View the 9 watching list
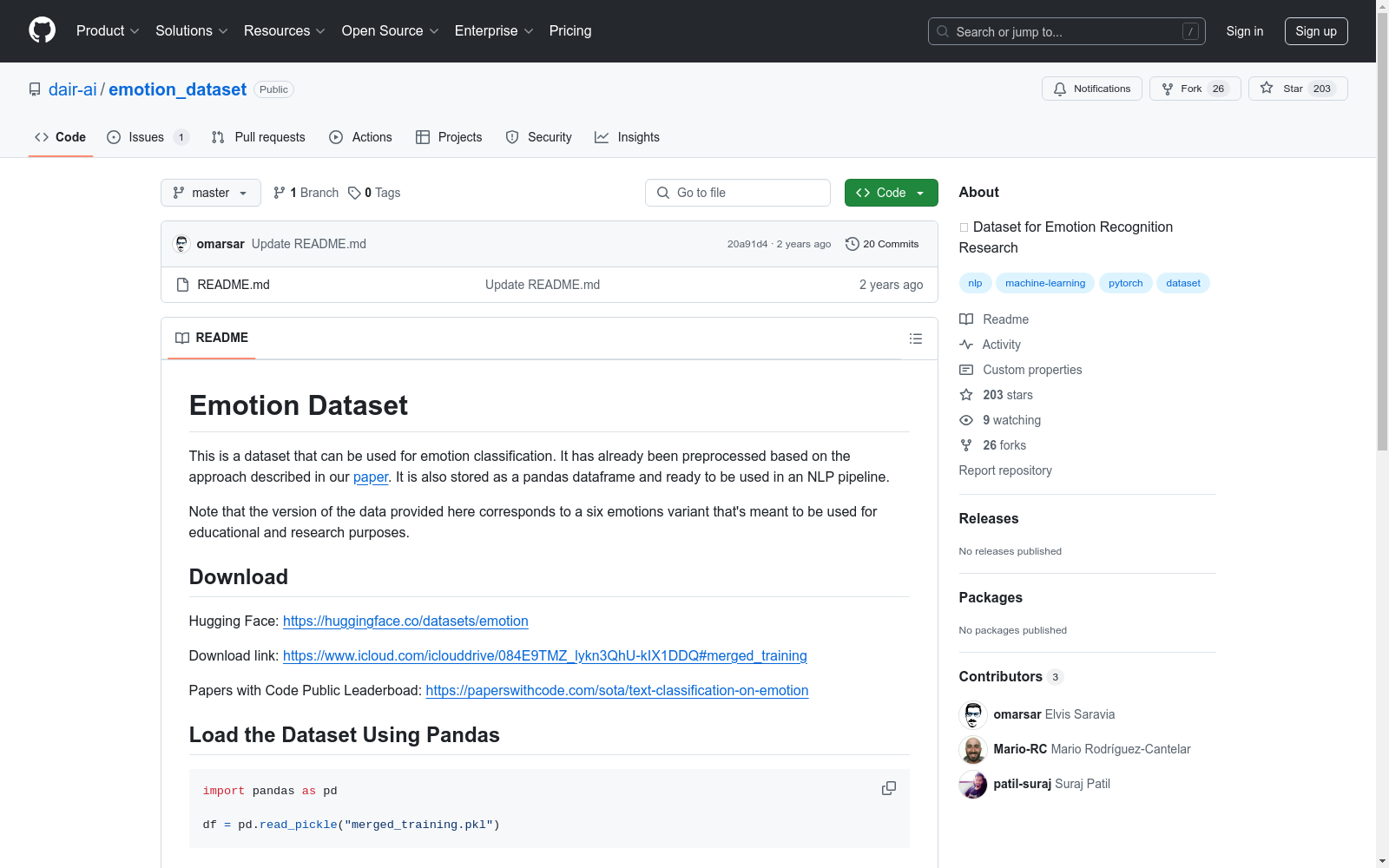This screenshot has width=1389, height=868. (x=1000, y=420)
